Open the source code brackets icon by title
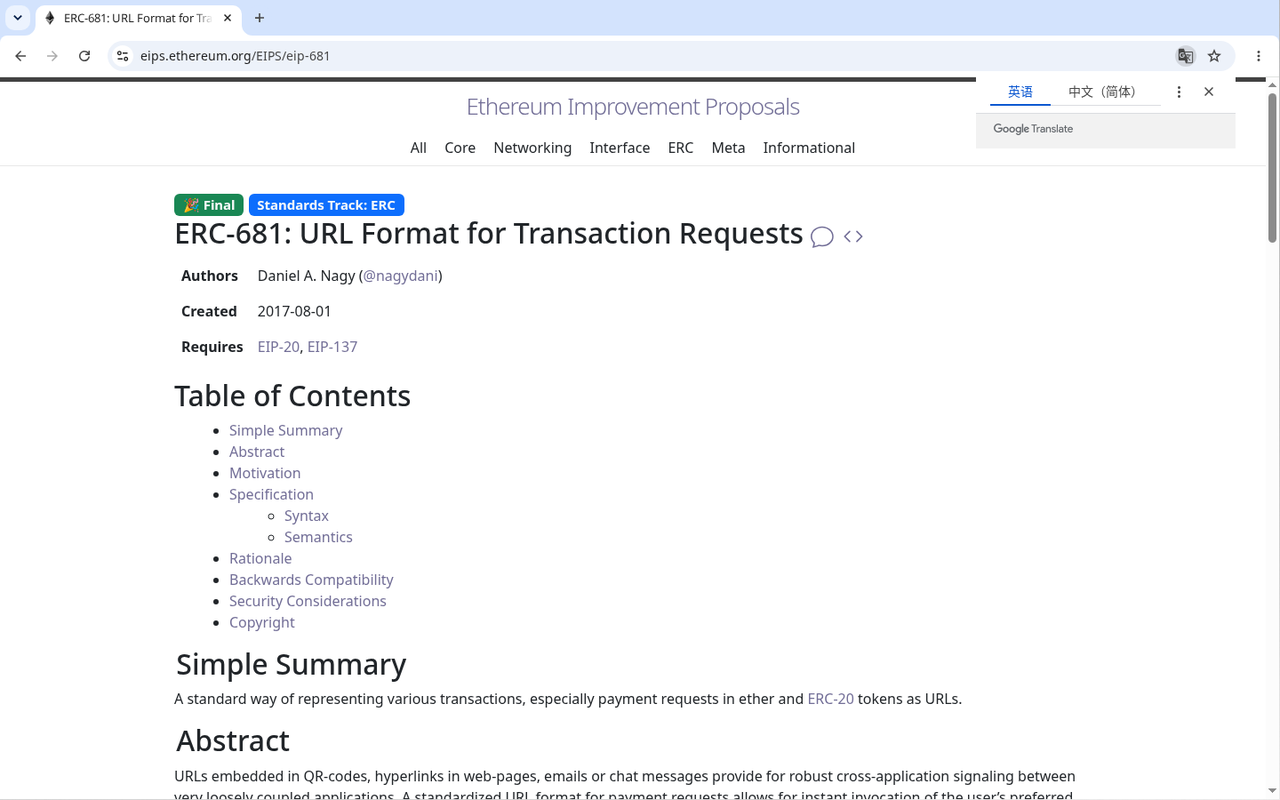 (853, 237)
